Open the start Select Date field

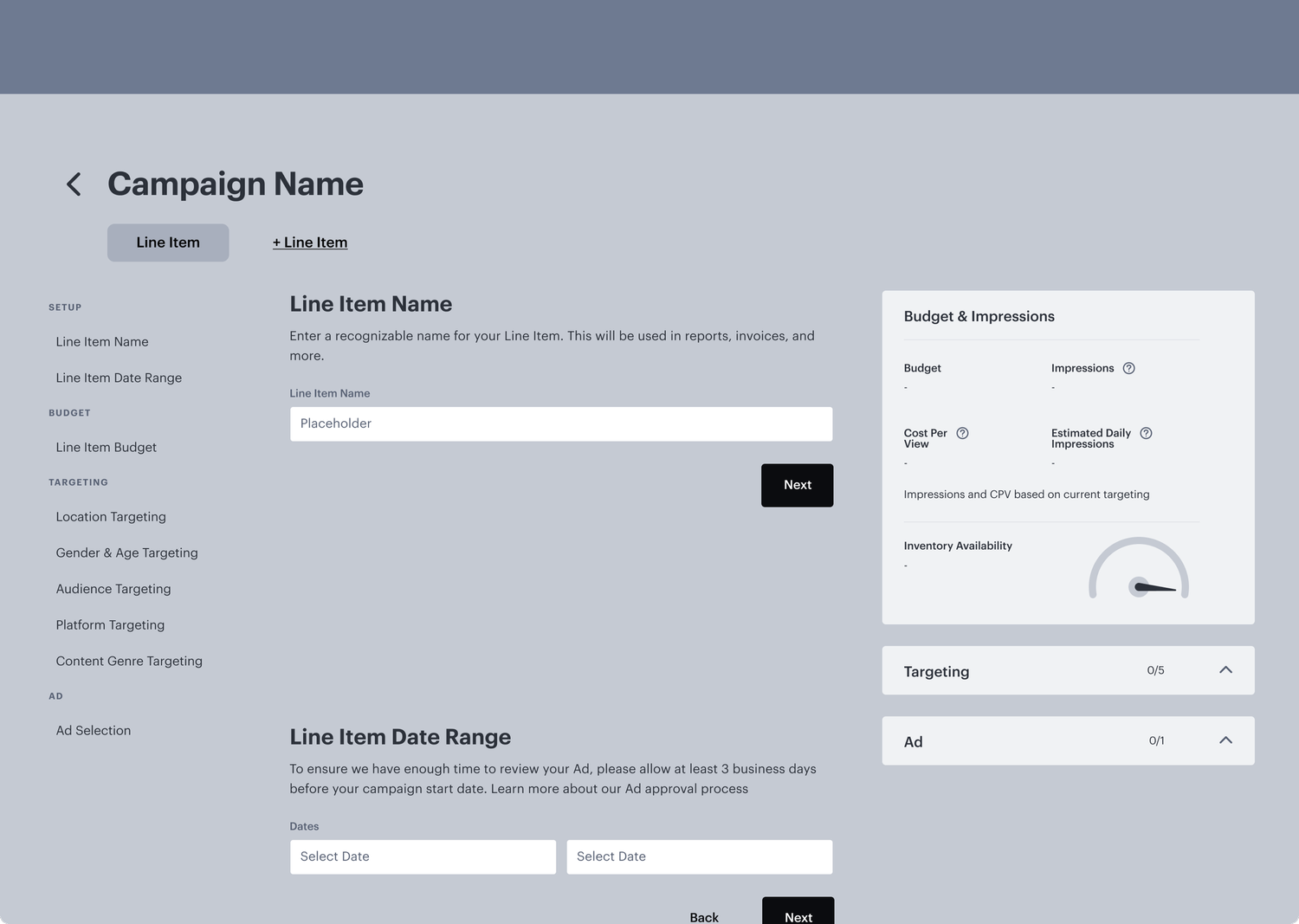point(423,856)
